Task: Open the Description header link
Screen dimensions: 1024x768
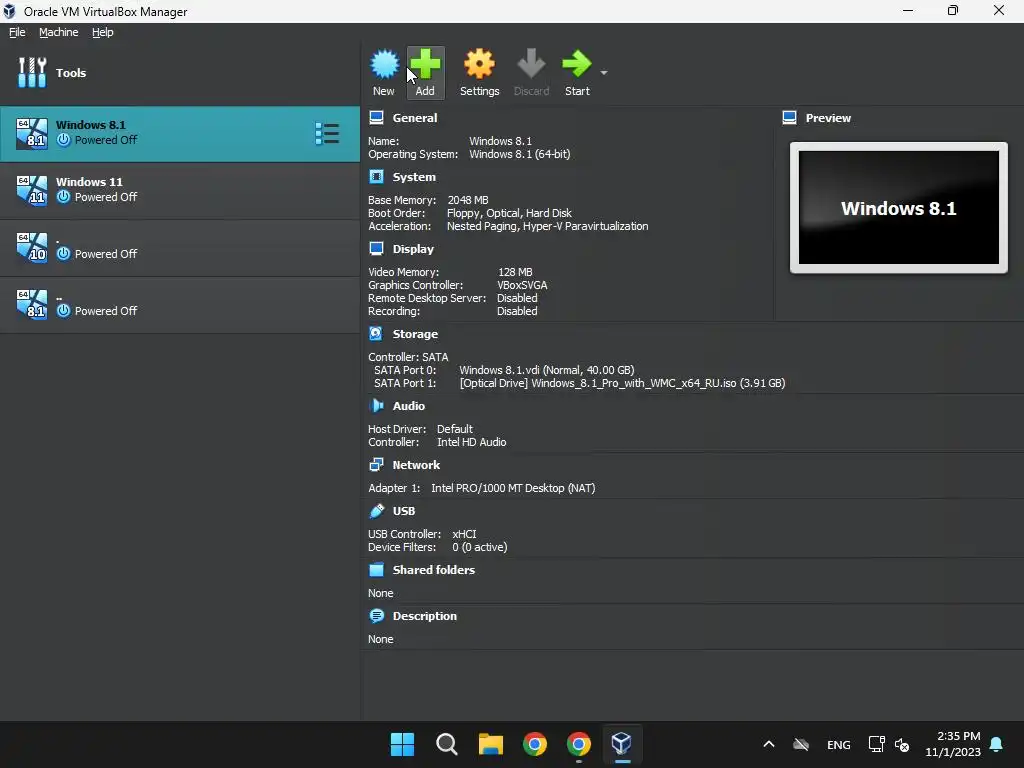Action: point(424,616)
